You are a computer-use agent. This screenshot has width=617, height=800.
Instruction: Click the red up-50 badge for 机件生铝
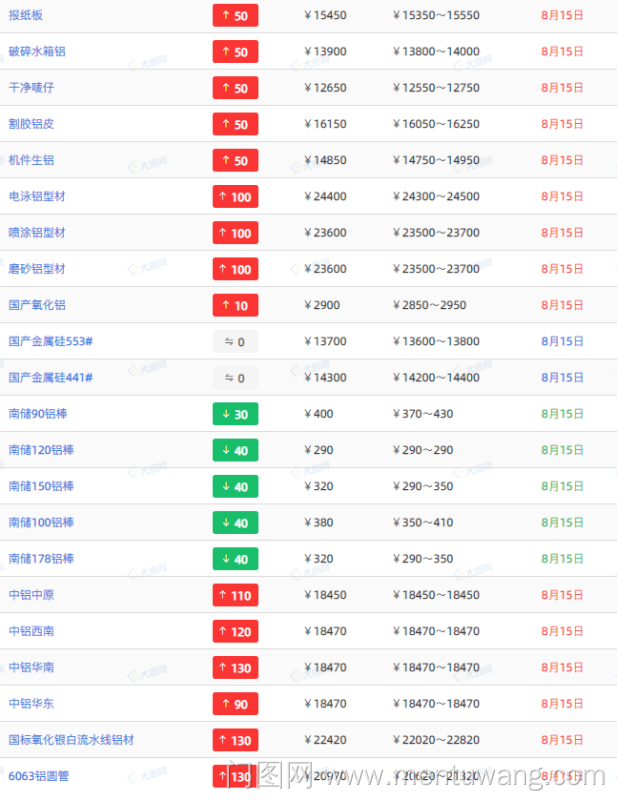pos(235,160)
